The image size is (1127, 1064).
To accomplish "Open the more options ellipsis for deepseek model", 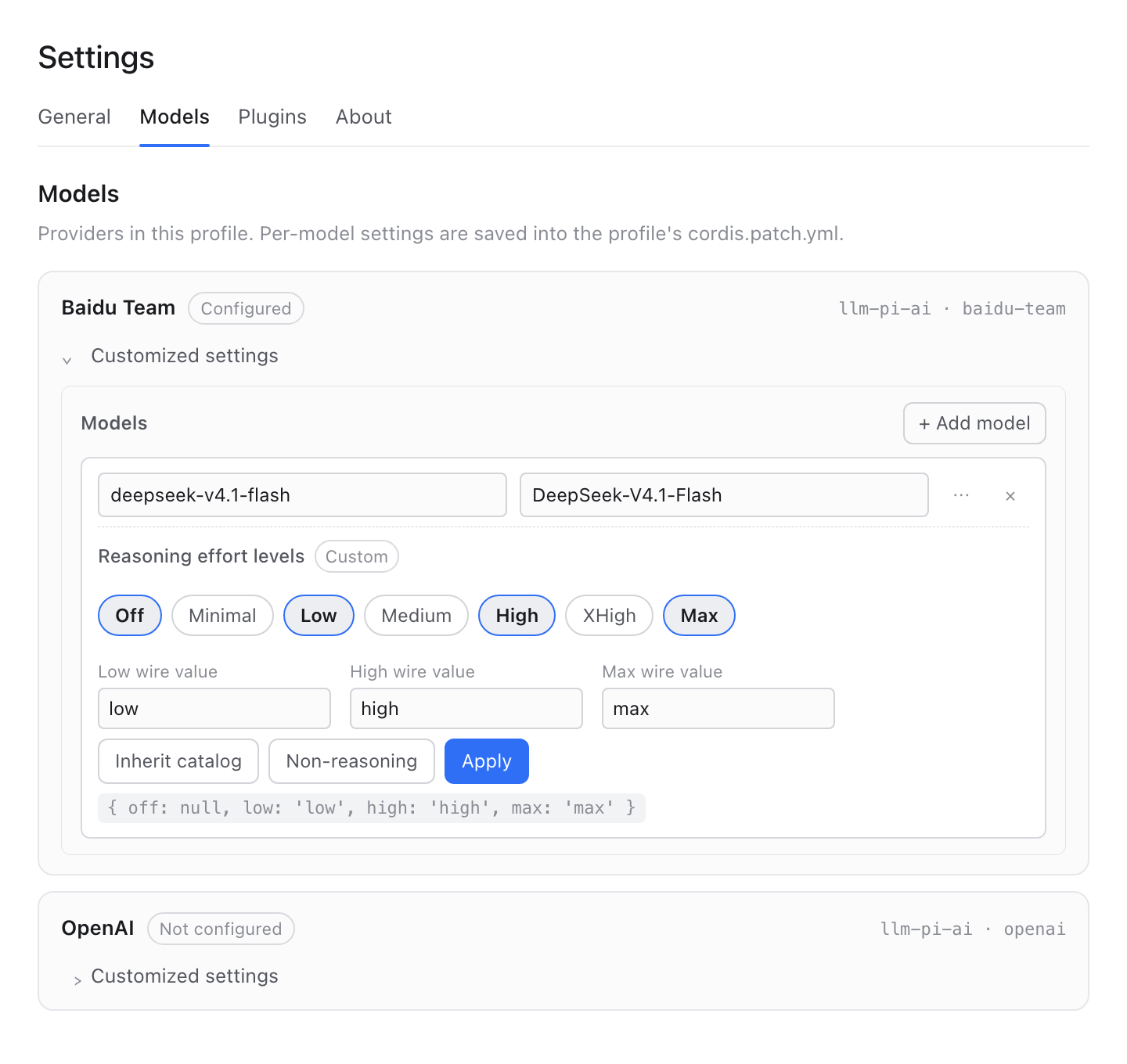I will (x=961, y=495).
